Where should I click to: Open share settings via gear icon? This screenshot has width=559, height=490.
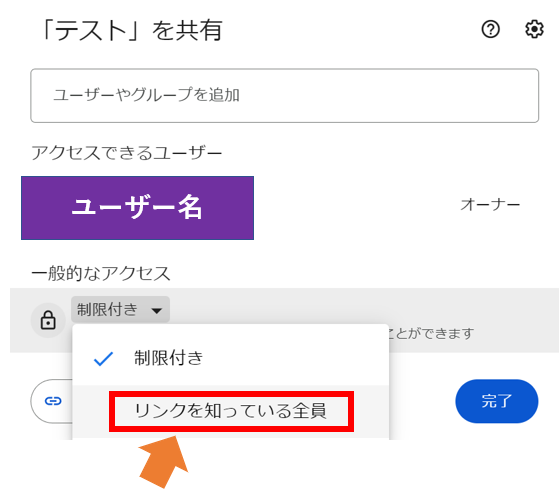(534, 29)
